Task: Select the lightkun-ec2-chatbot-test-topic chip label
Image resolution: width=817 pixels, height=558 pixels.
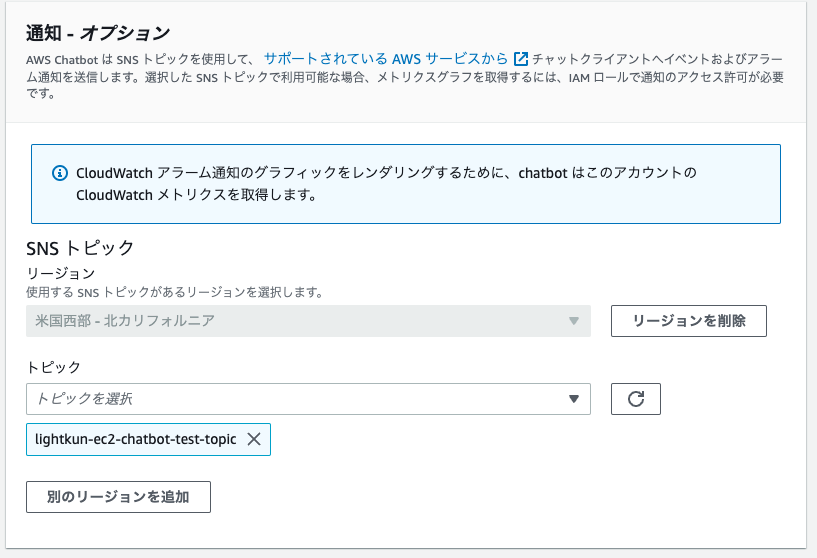Action: click(135, 439)
